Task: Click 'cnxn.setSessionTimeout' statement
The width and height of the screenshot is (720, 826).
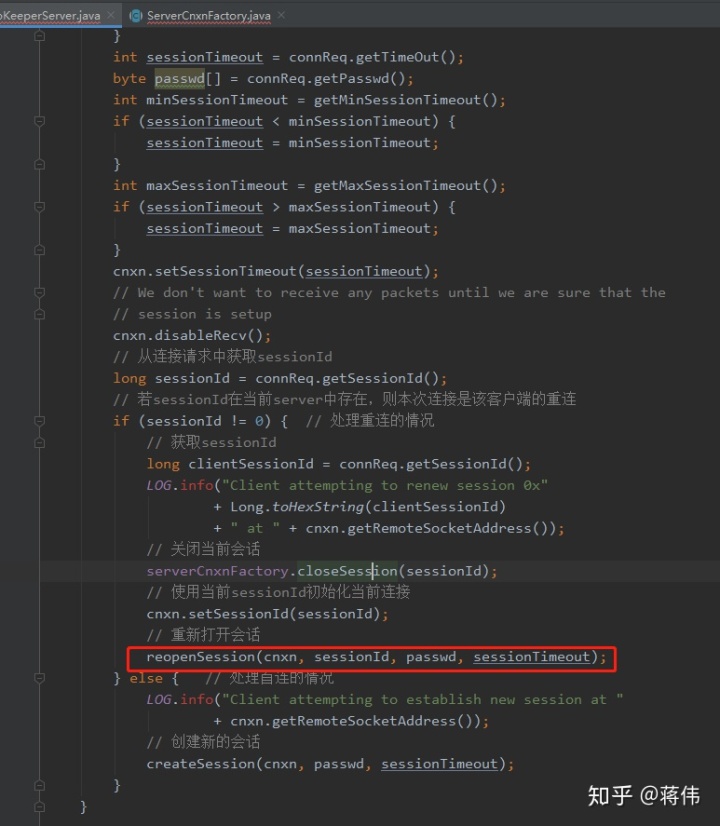Action: (275, 271)
